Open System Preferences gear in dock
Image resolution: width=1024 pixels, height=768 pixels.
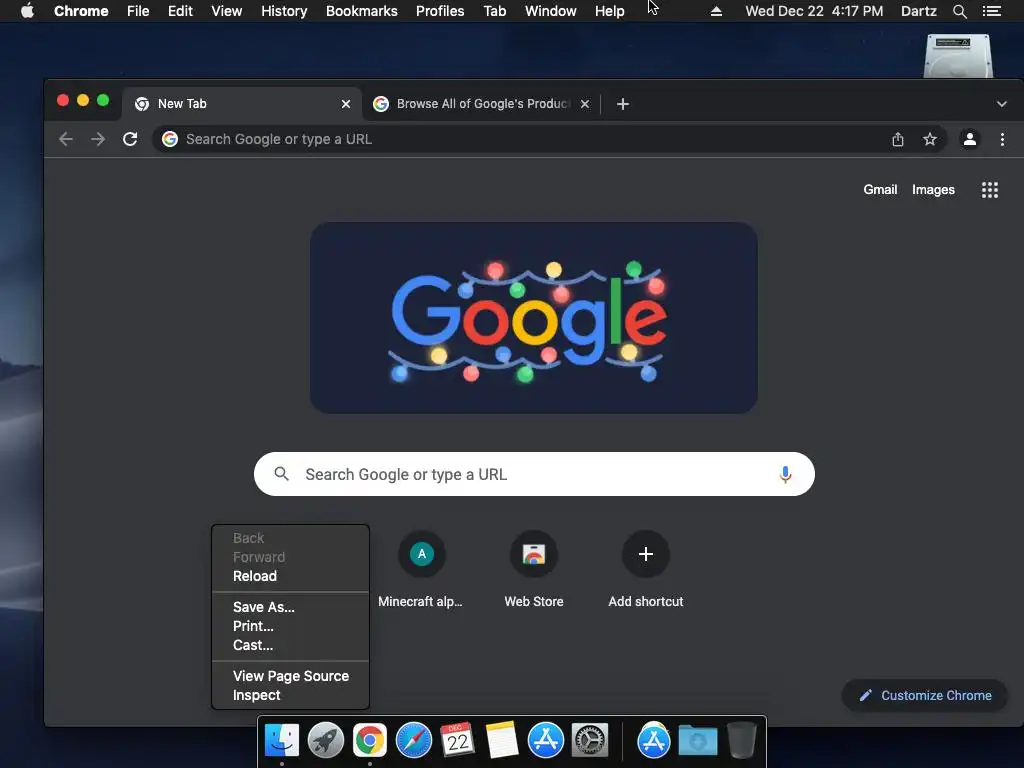[x=590, y=741]
